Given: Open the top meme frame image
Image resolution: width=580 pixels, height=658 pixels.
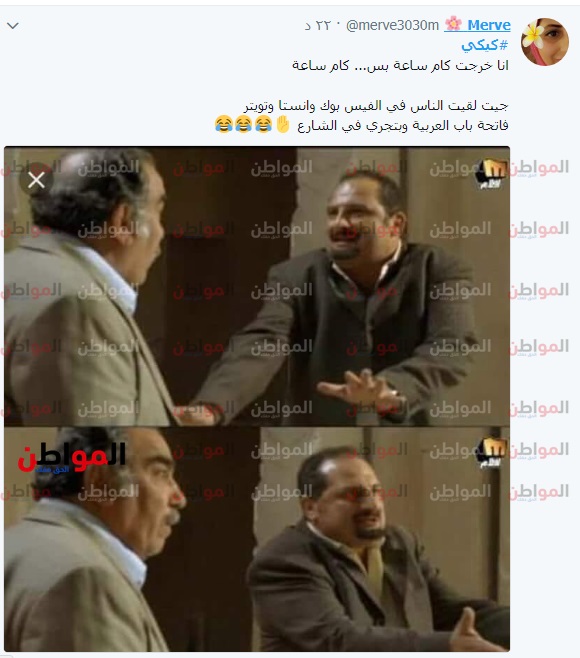Looking at the screenshot, I should (257, 286).
